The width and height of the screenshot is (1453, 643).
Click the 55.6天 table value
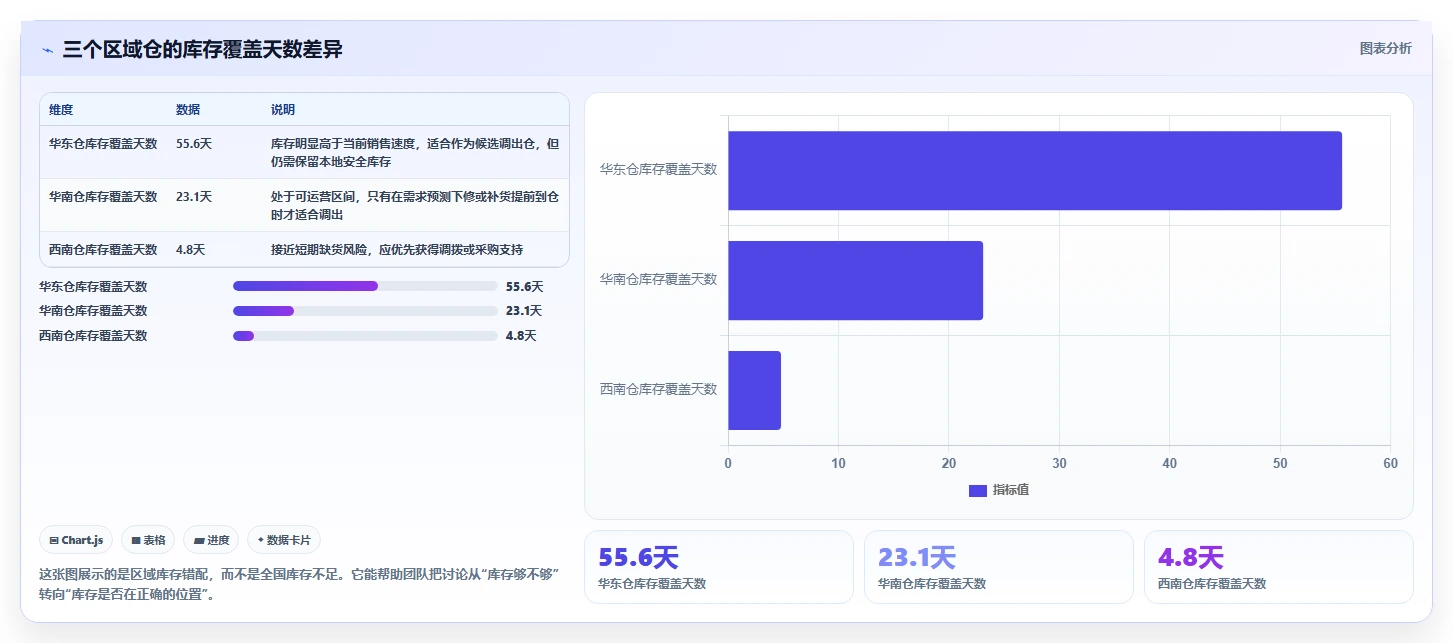click(194, 144)
